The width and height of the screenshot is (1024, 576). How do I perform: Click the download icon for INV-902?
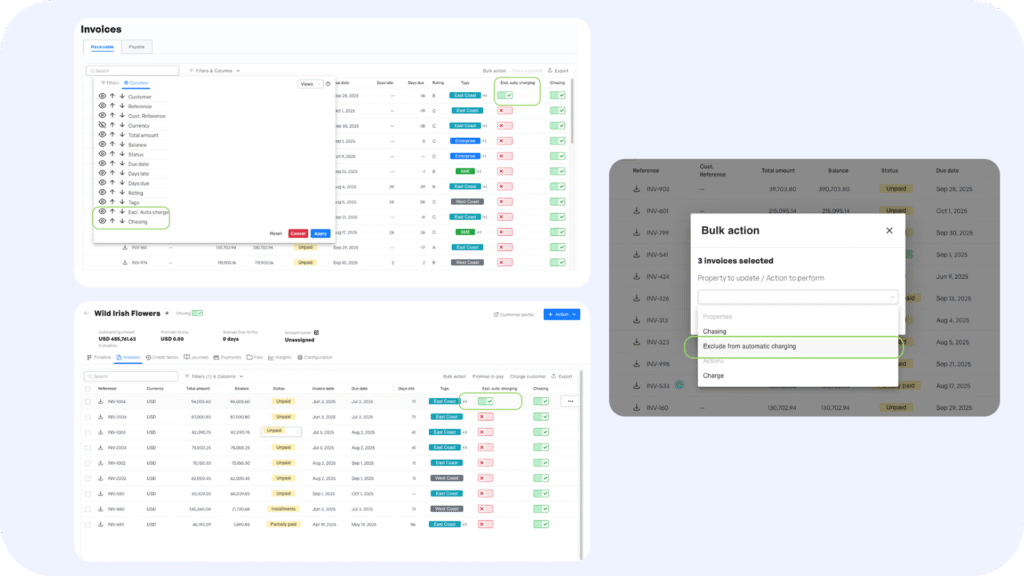tap(636, 187)
